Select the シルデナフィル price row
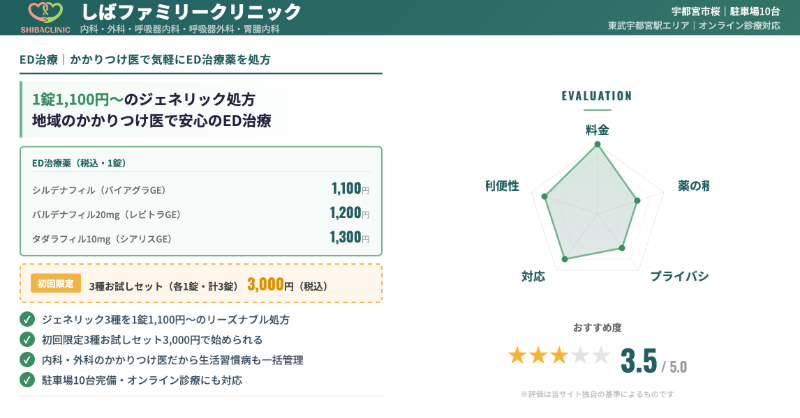Viewport: 800px width, 418px height. click(200, 188)
